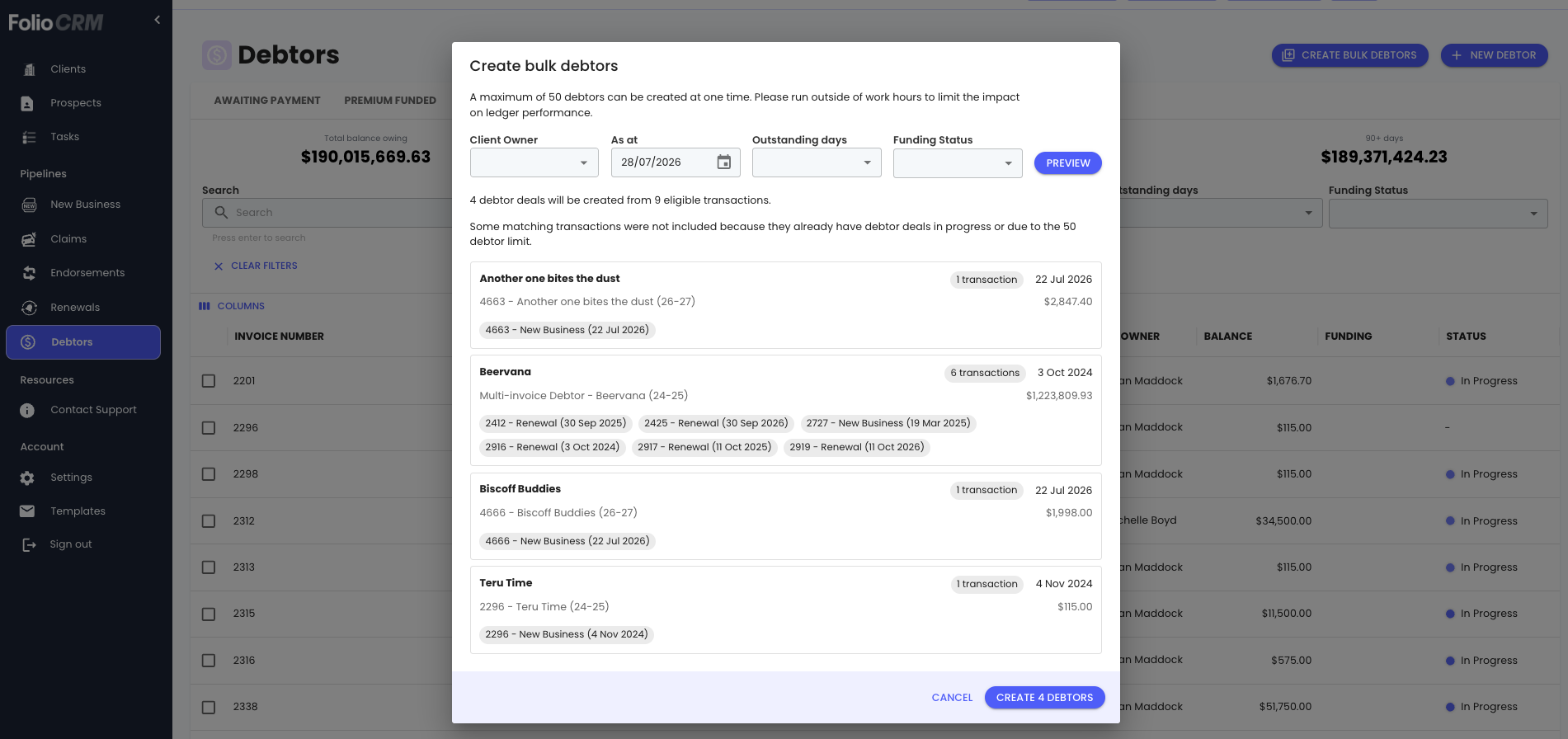1568x739 pixels.
Task: Click the search magnifier icon
Action: [x=221, y=213]
